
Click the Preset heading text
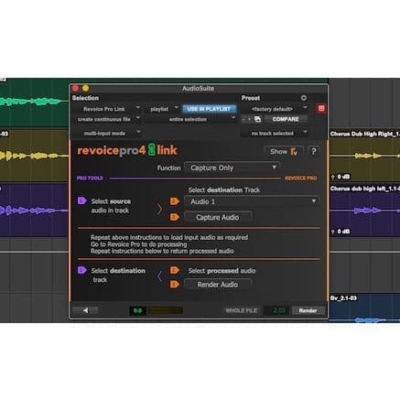coord(251,98)
